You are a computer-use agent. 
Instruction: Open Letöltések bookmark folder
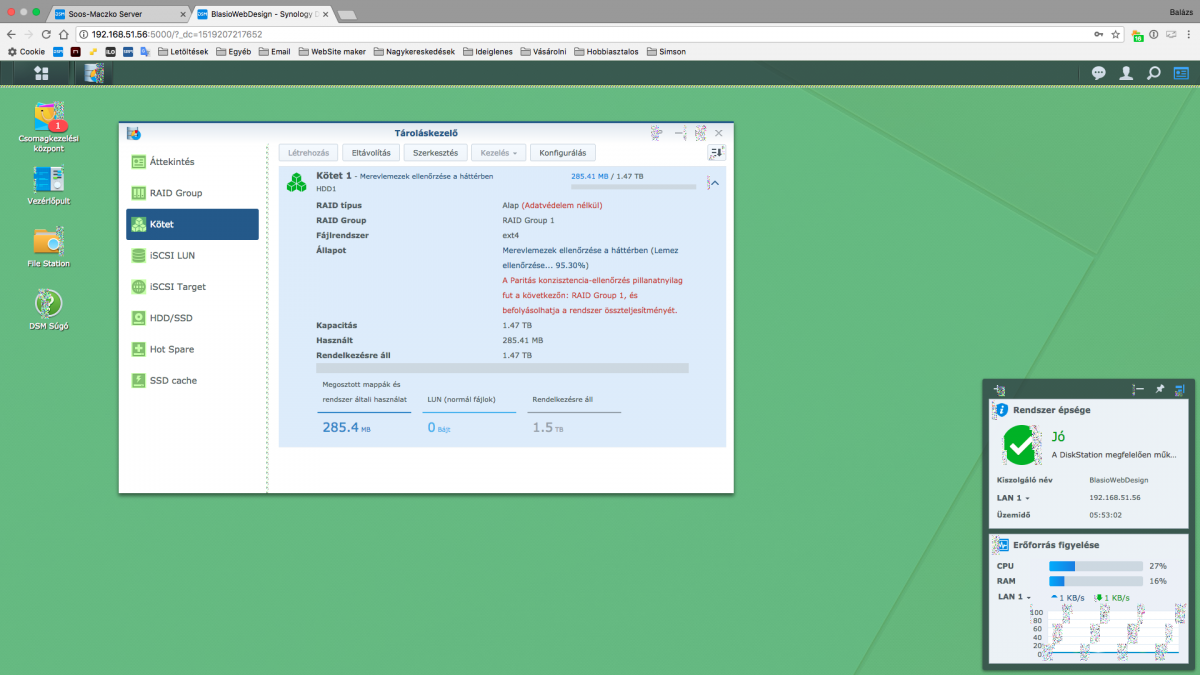tap(183, 51)
